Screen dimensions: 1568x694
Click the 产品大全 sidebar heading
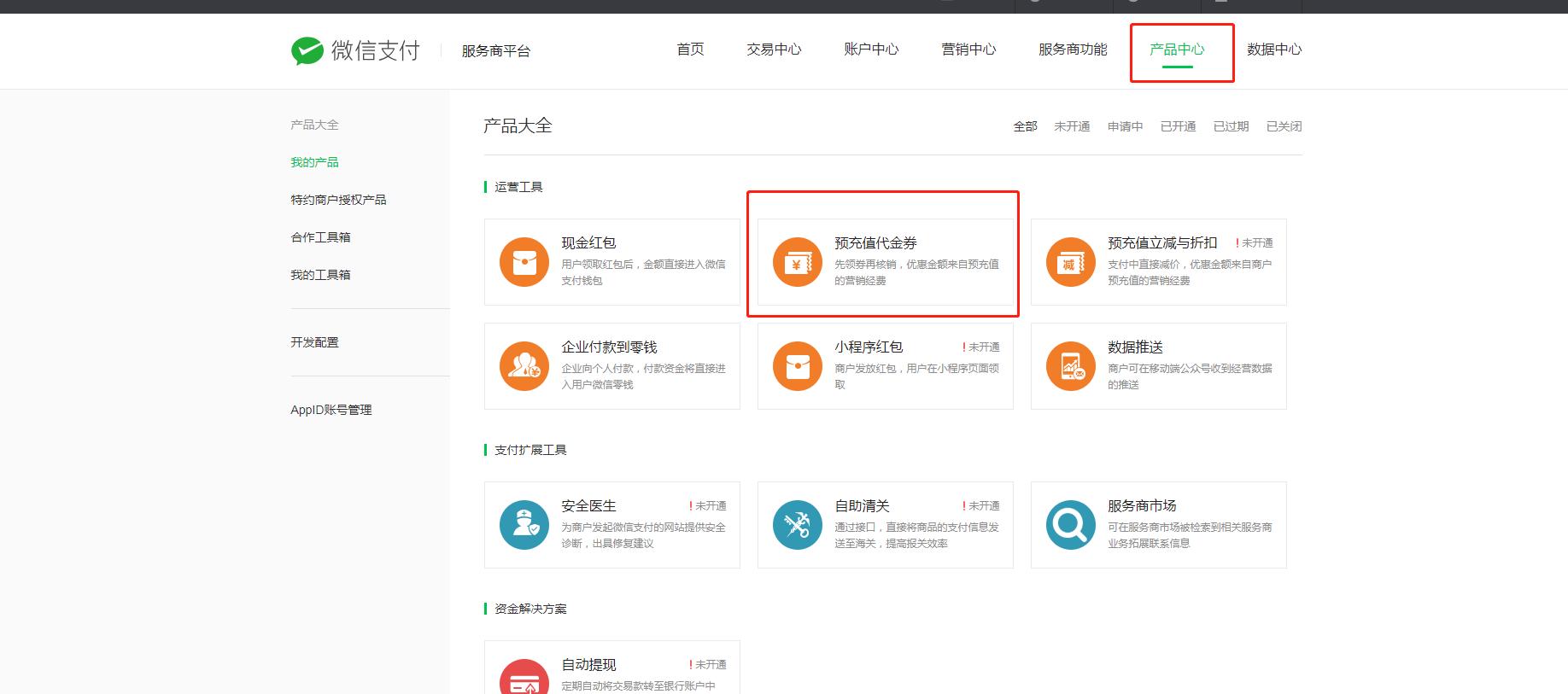coord(314,125)
